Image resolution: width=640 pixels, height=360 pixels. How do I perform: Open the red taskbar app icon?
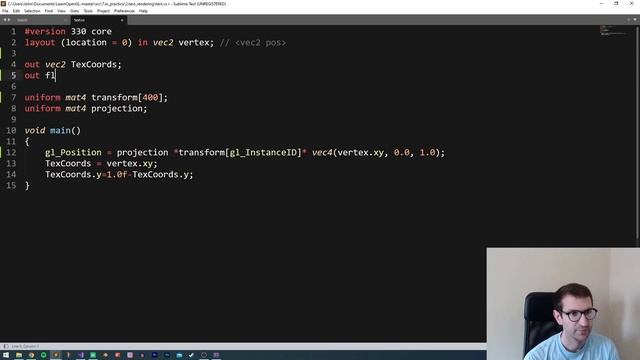[x=118, y=355]
